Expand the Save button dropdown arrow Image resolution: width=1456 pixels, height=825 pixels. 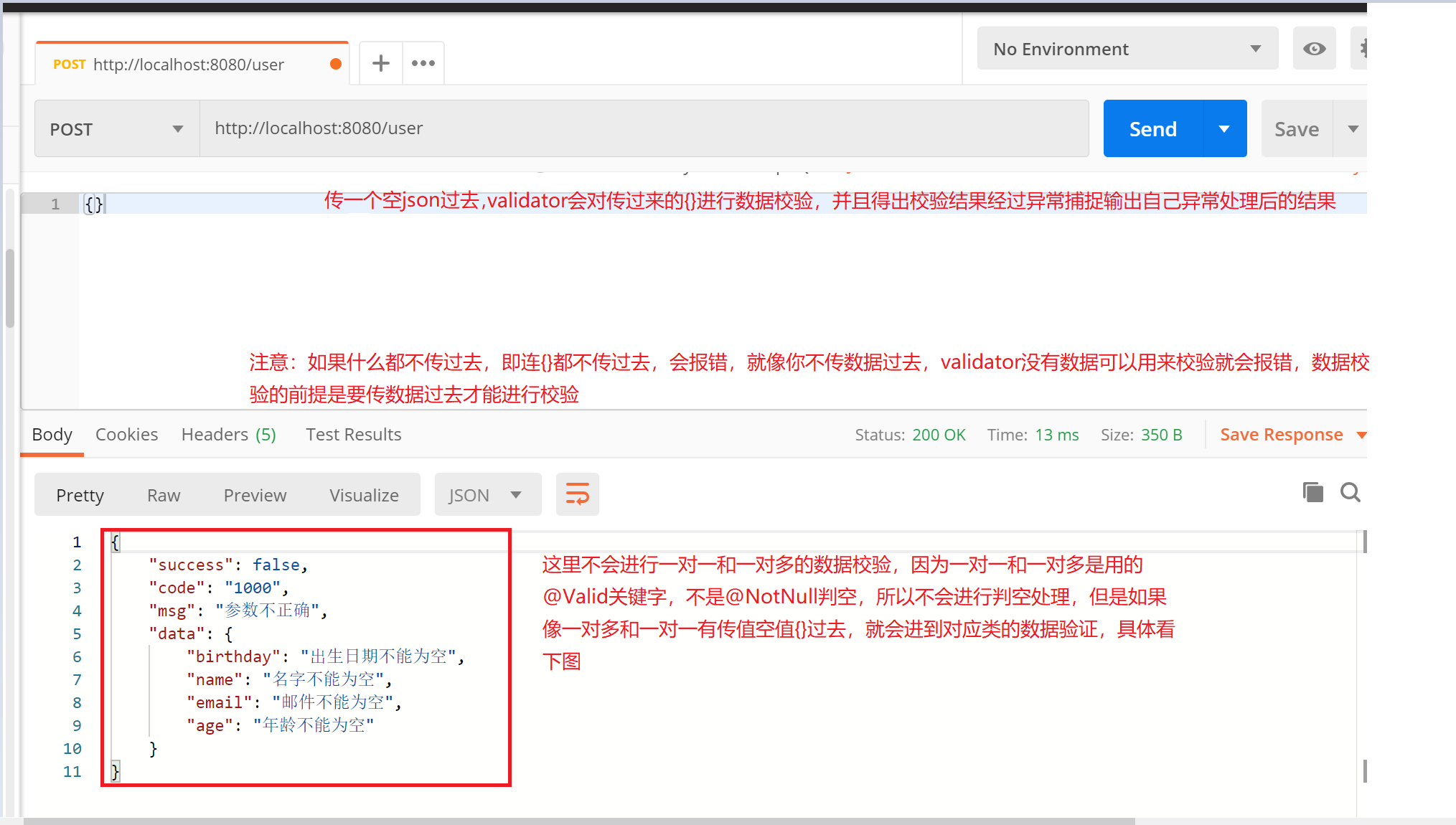coord(1353,129)
